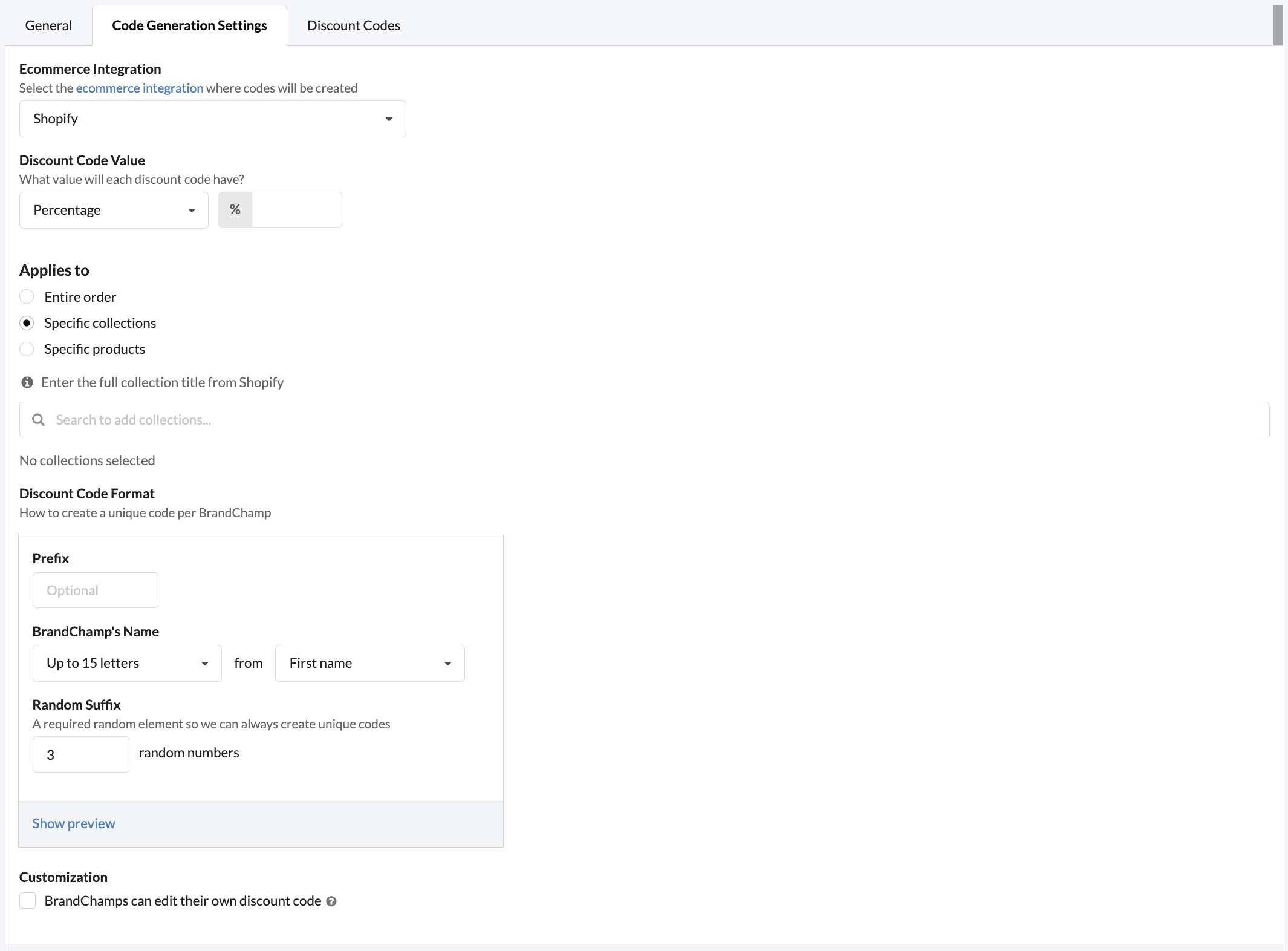Click the random numbers count field
This screenshot has width=1288, height=951.
tap(81, 754)
